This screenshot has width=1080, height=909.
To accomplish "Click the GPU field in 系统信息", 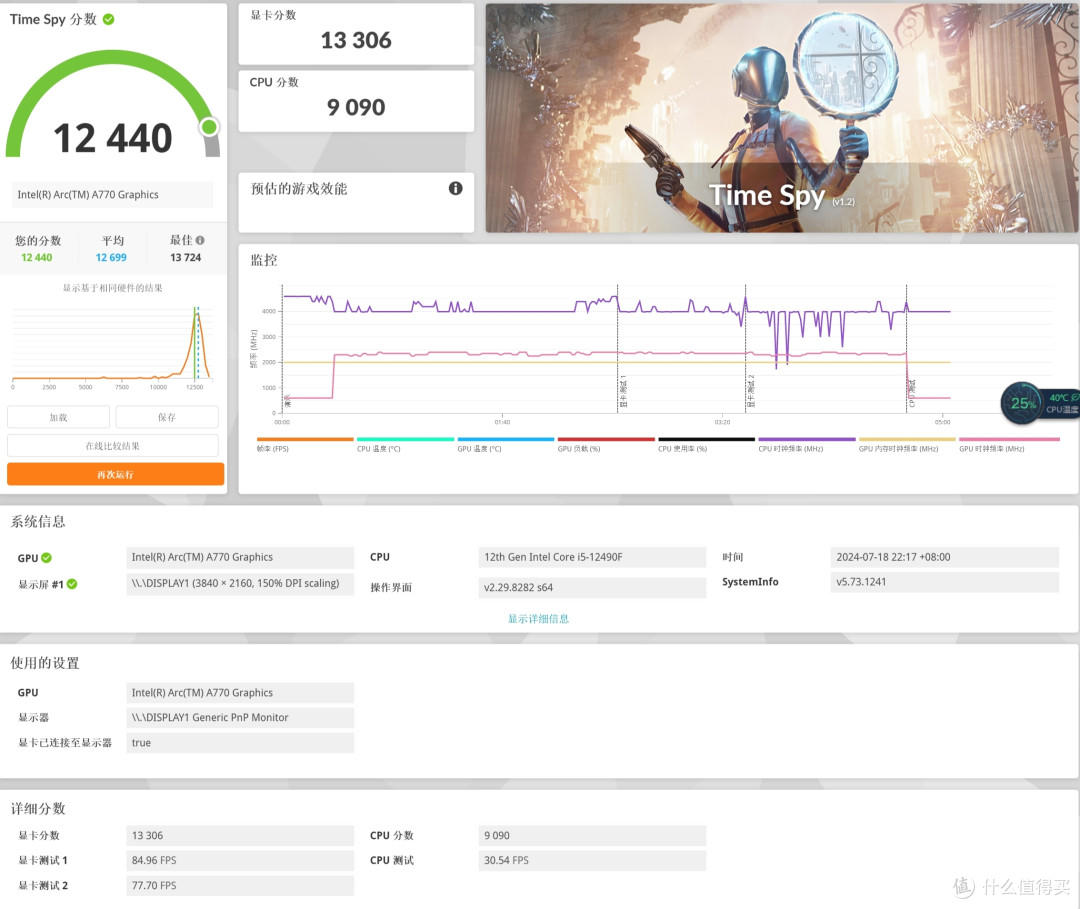I will (240, 557).
